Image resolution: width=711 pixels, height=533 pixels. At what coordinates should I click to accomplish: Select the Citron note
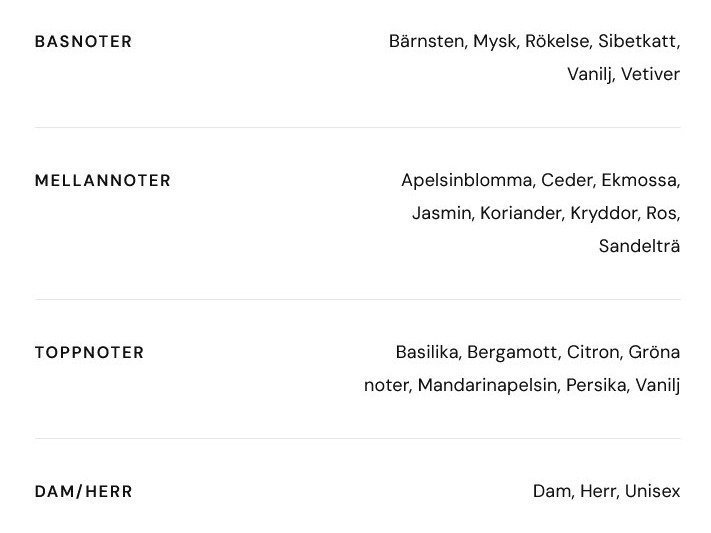[593, 353]
